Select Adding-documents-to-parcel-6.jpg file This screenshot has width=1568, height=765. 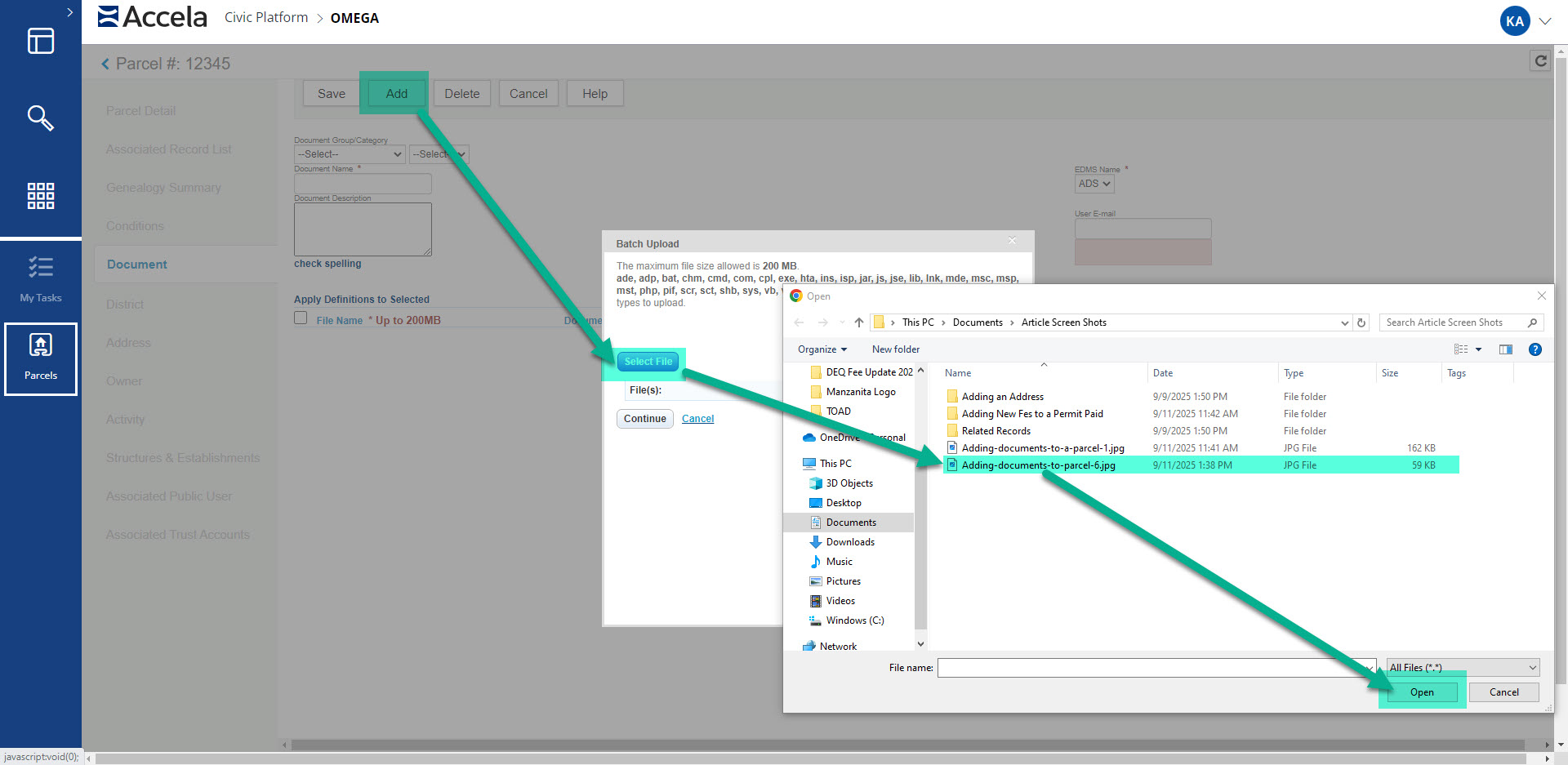pyautogui.click(x=1038, y=465)
